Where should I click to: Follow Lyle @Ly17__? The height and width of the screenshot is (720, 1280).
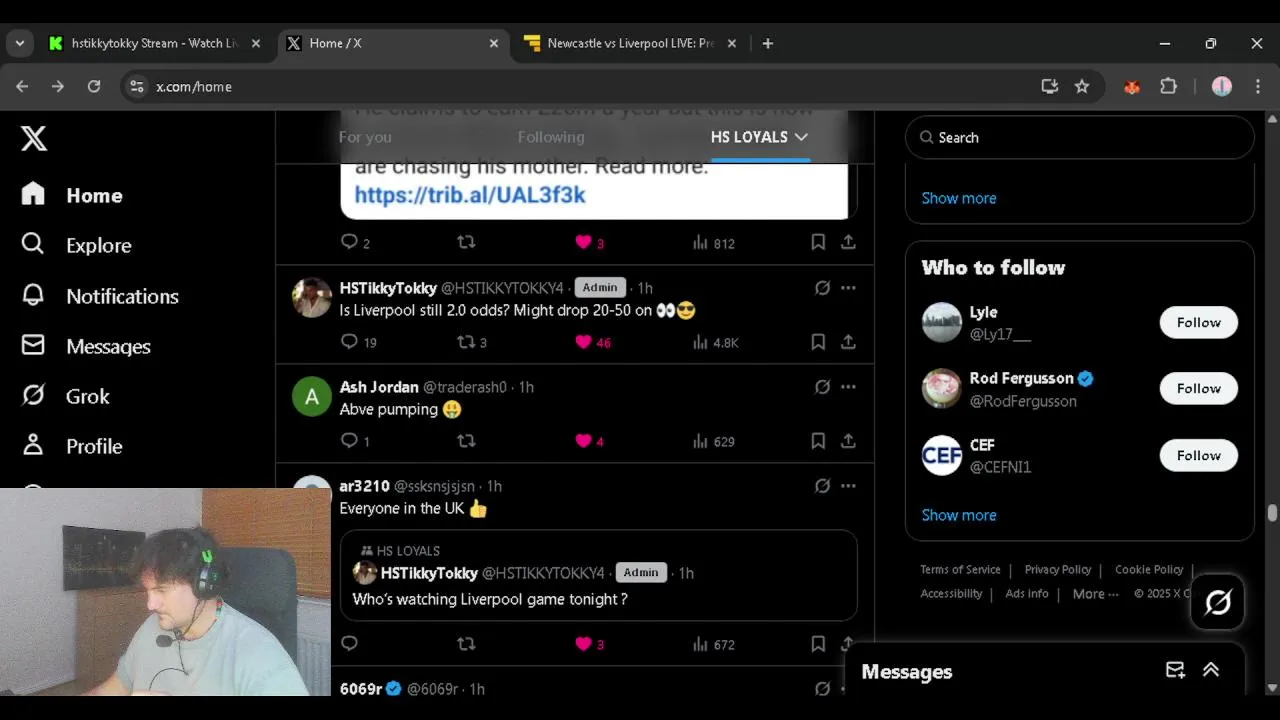(x=1198, y=322)
